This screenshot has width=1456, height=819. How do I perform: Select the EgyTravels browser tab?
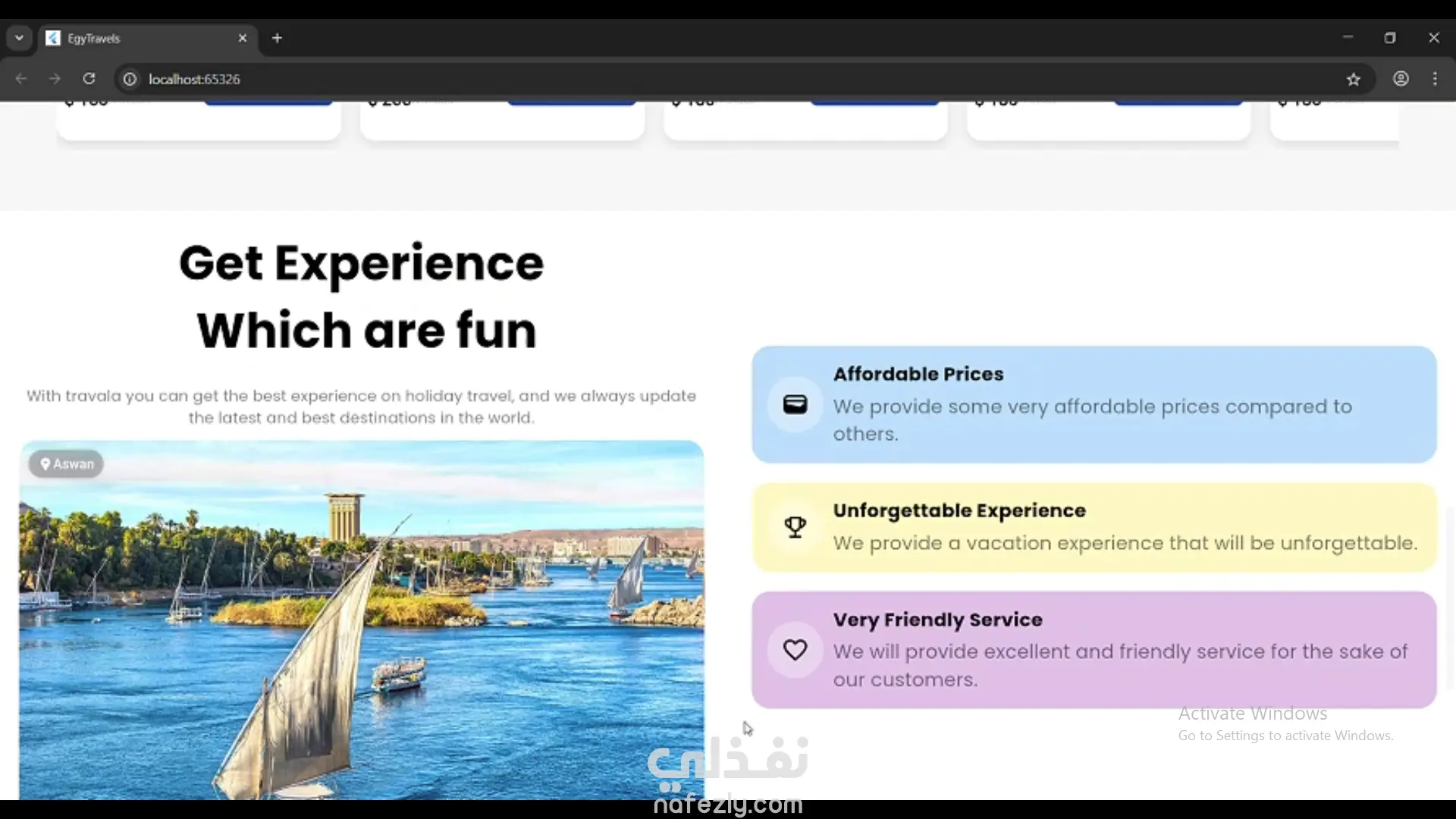(x=136, y=38)
